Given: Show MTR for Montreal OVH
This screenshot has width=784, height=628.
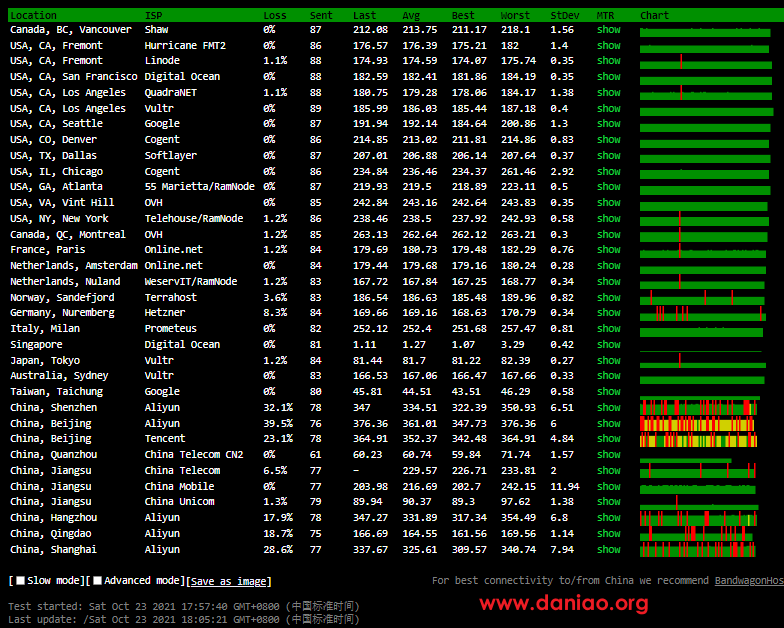Looking at the screenshot, I should pyautogui.click(x=608, y=234).
